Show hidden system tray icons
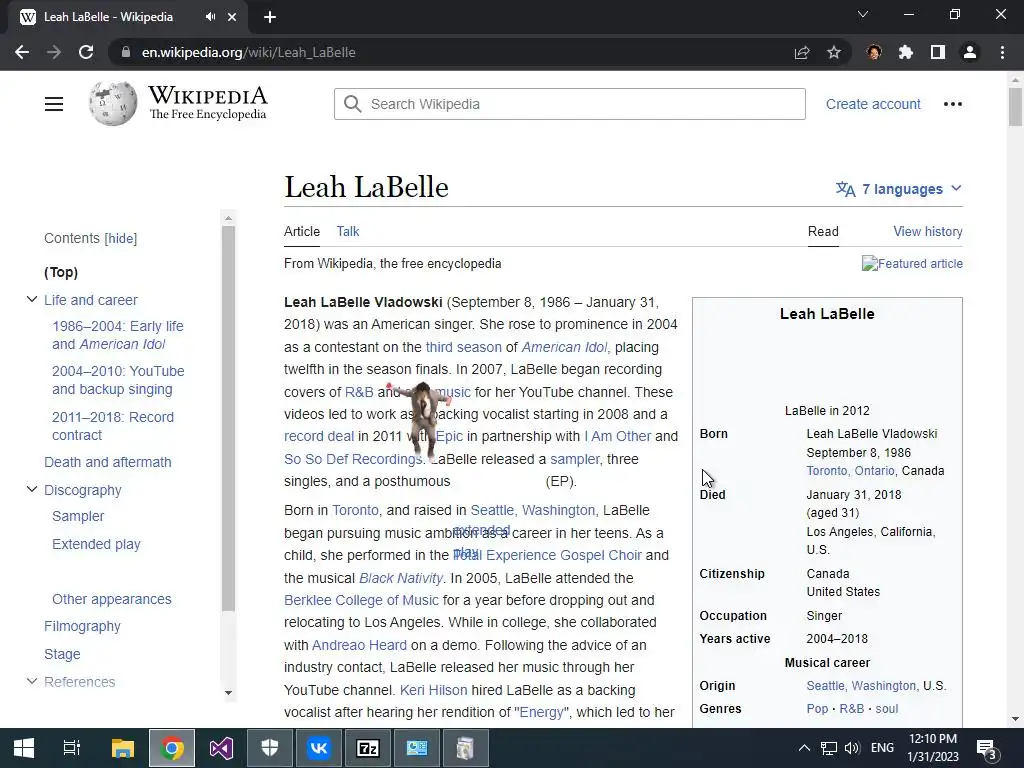This screenshot has height=768, width=1024. (x=805, y=748)
